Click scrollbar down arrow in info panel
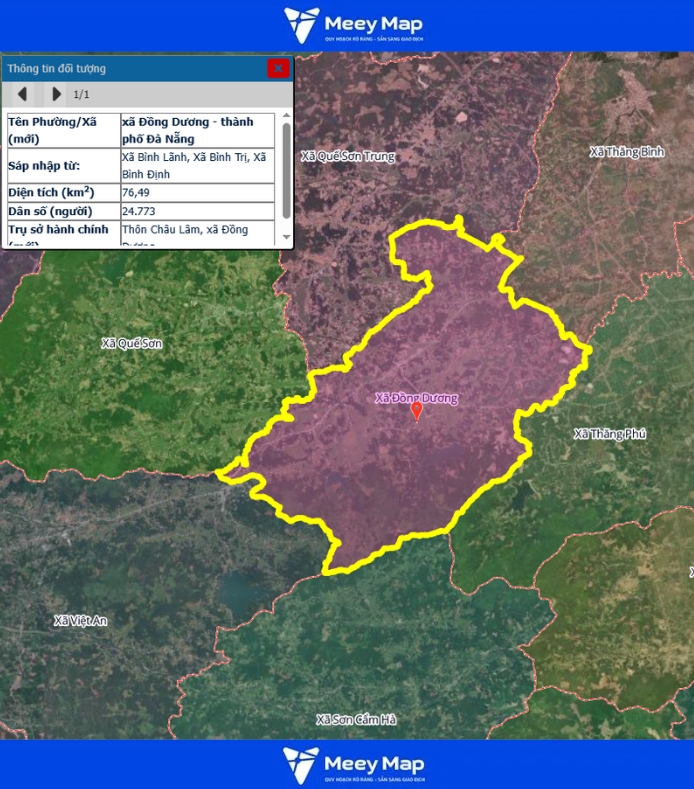 287,238
